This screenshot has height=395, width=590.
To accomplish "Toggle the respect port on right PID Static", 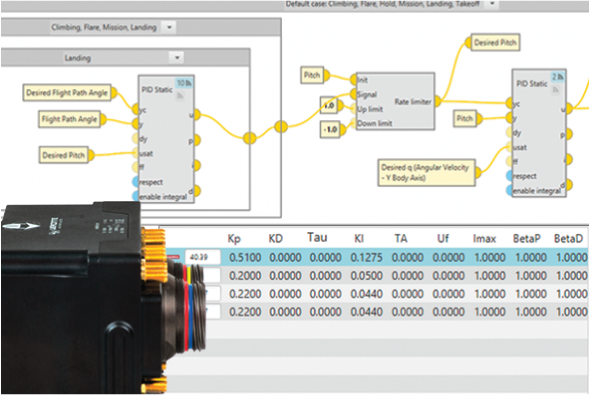I will click(510, 176).
